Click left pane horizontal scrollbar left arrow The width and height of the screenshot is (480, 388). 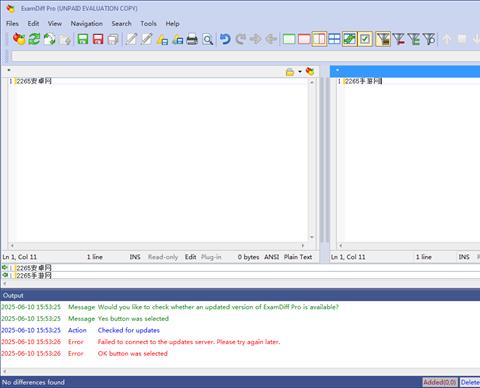[12, 246]
